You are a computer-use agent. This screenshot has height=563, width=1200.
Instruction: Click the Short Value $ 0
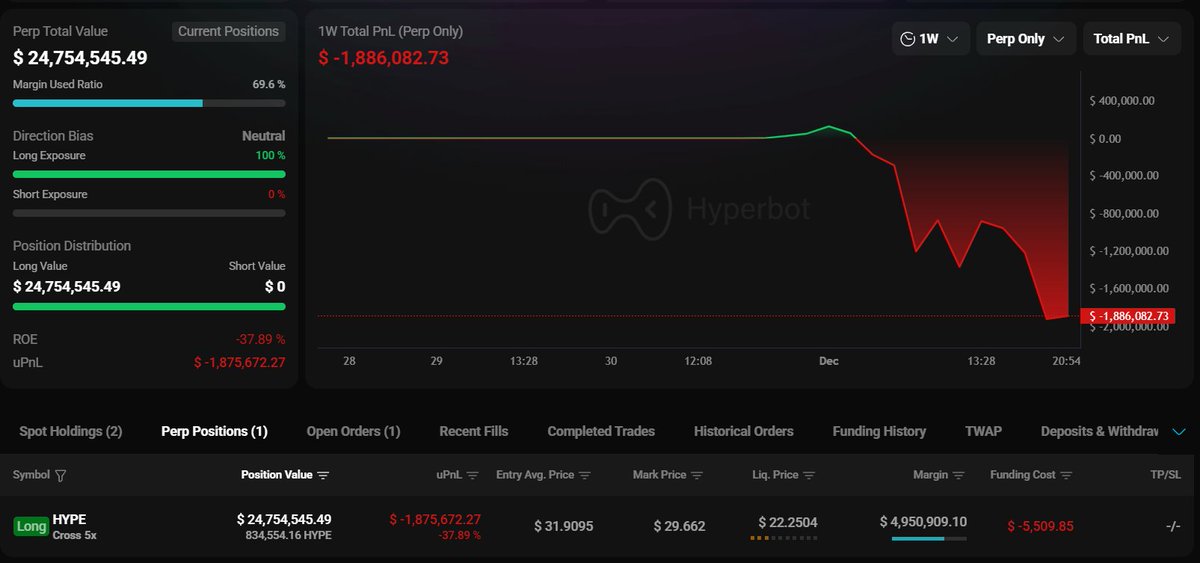point(274,286)
